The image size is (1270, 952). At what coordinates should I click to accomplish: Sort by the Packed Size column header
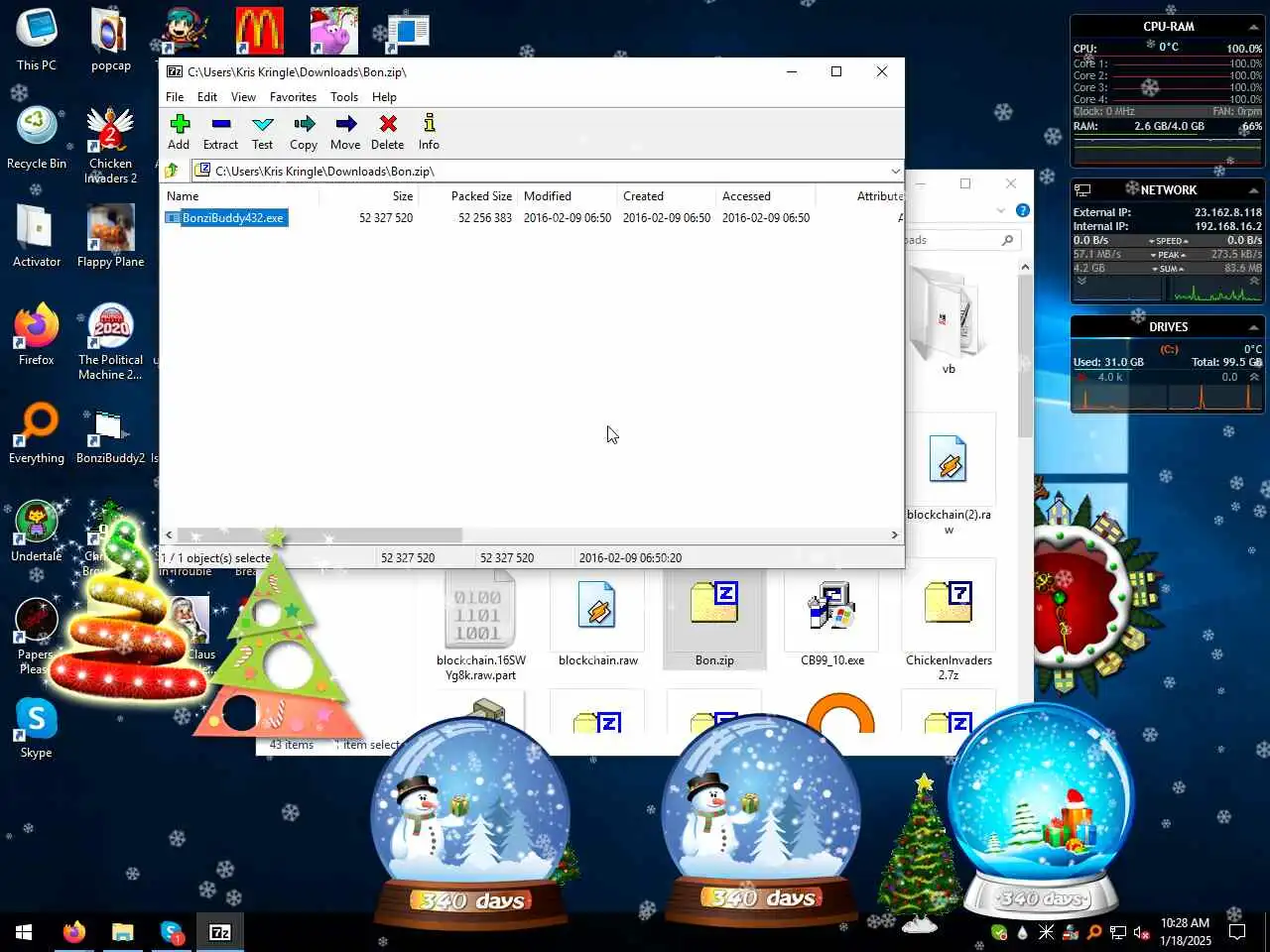tap(467, 196)
